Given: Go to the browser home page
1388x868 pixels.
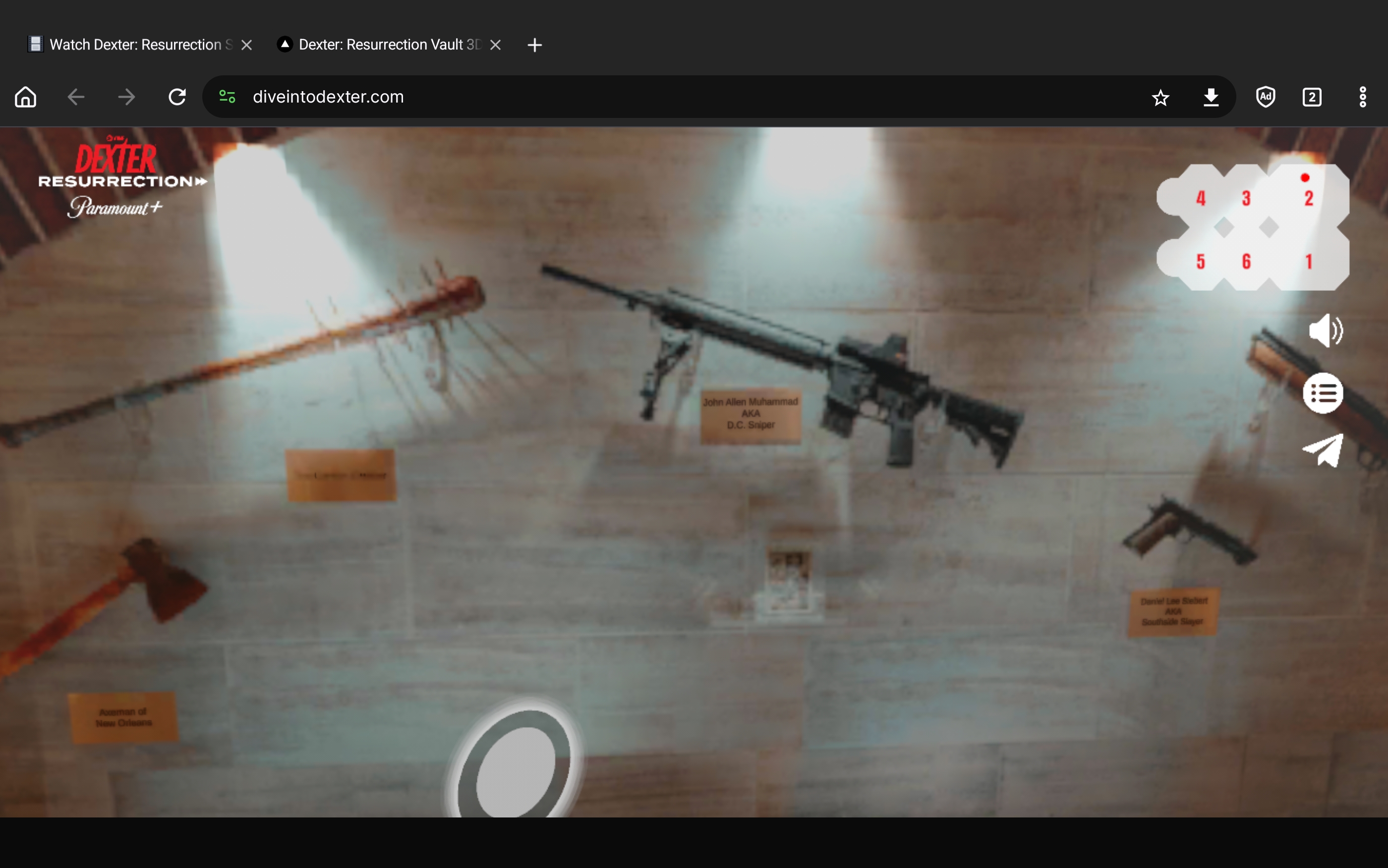Looking at the screenshot, I should (25, 97).
